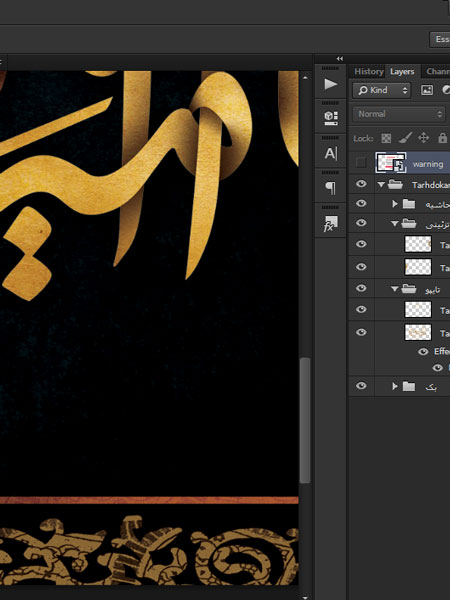
Task: Click the lock all padlock icon
Action: [442, 138]
